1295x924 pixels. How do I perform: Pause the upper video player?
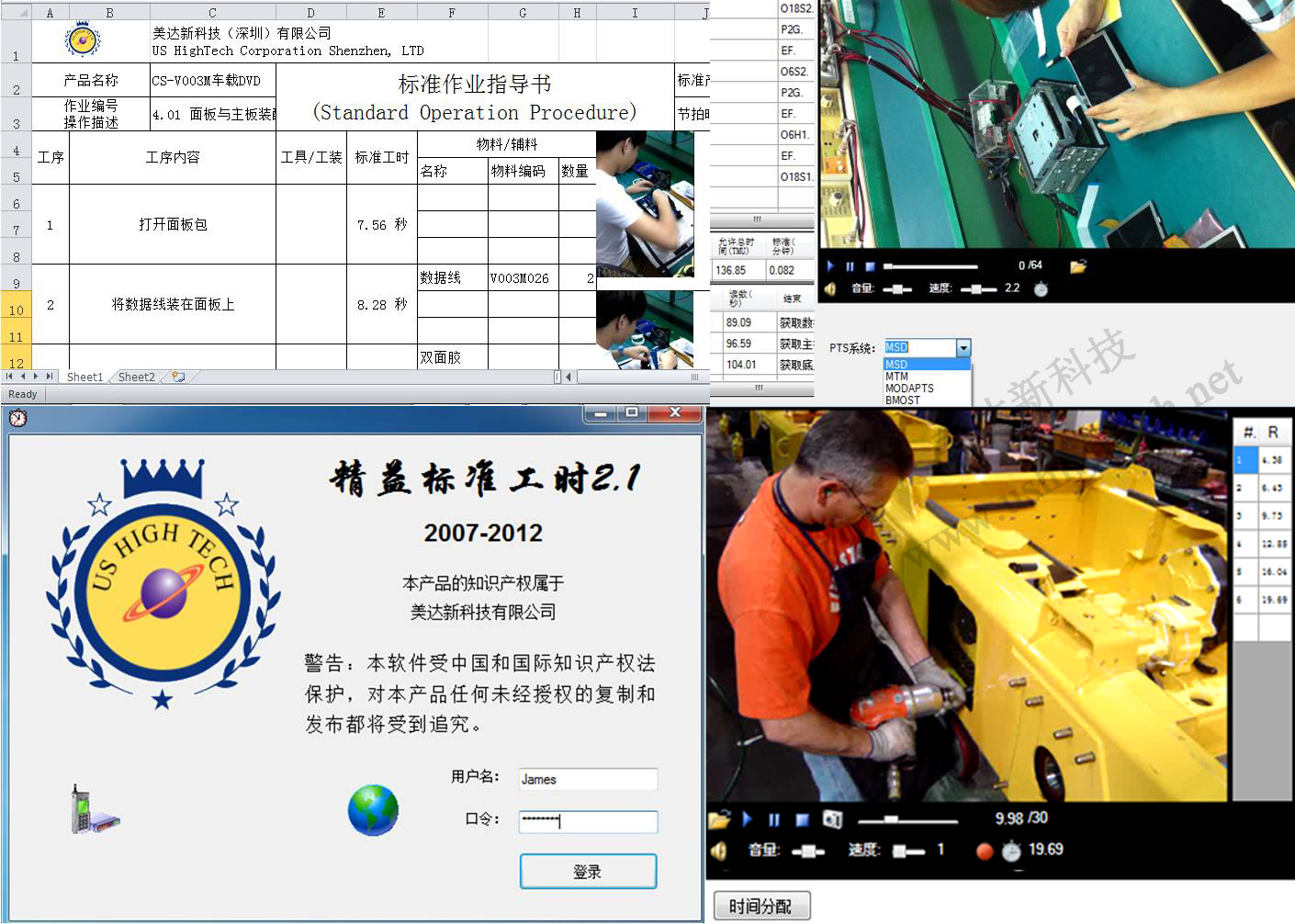(850, 266)
